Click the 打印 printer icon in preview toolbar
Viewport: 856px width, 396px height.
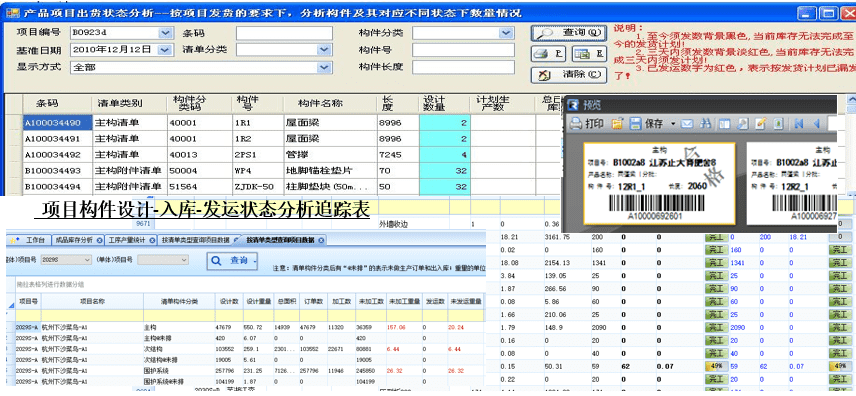576,123
